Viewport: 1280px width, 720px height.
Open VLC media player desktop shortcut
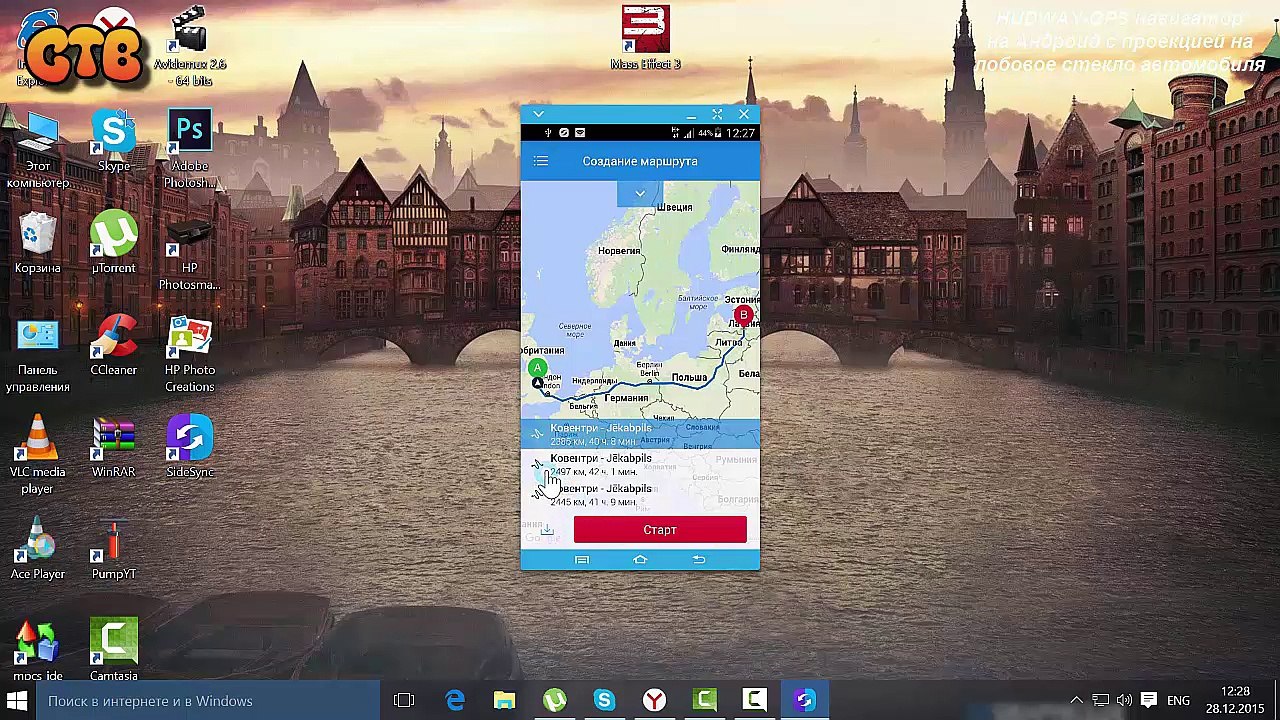pos(38,456)
